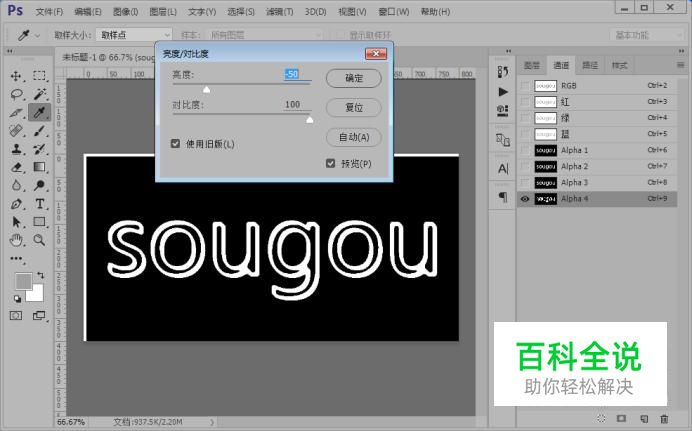The height and width of the screenshot is (431, 692).
Task: Expand more tools ellipsis
Action: click(x=16, y=259)
